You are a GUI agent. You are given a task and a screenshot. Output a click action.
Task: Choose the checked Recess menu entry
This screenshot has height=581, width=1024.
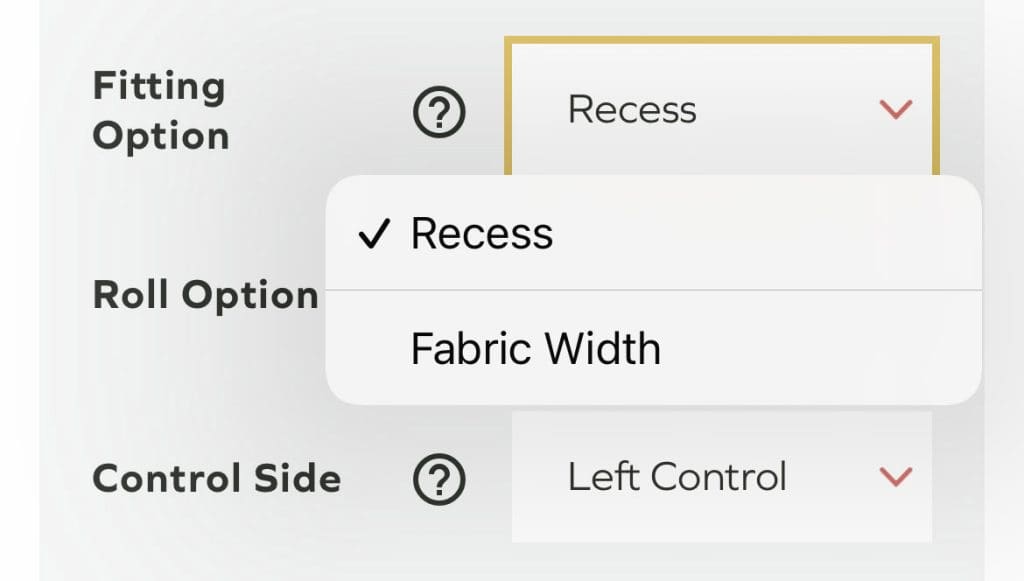click(x=482, y=234)
